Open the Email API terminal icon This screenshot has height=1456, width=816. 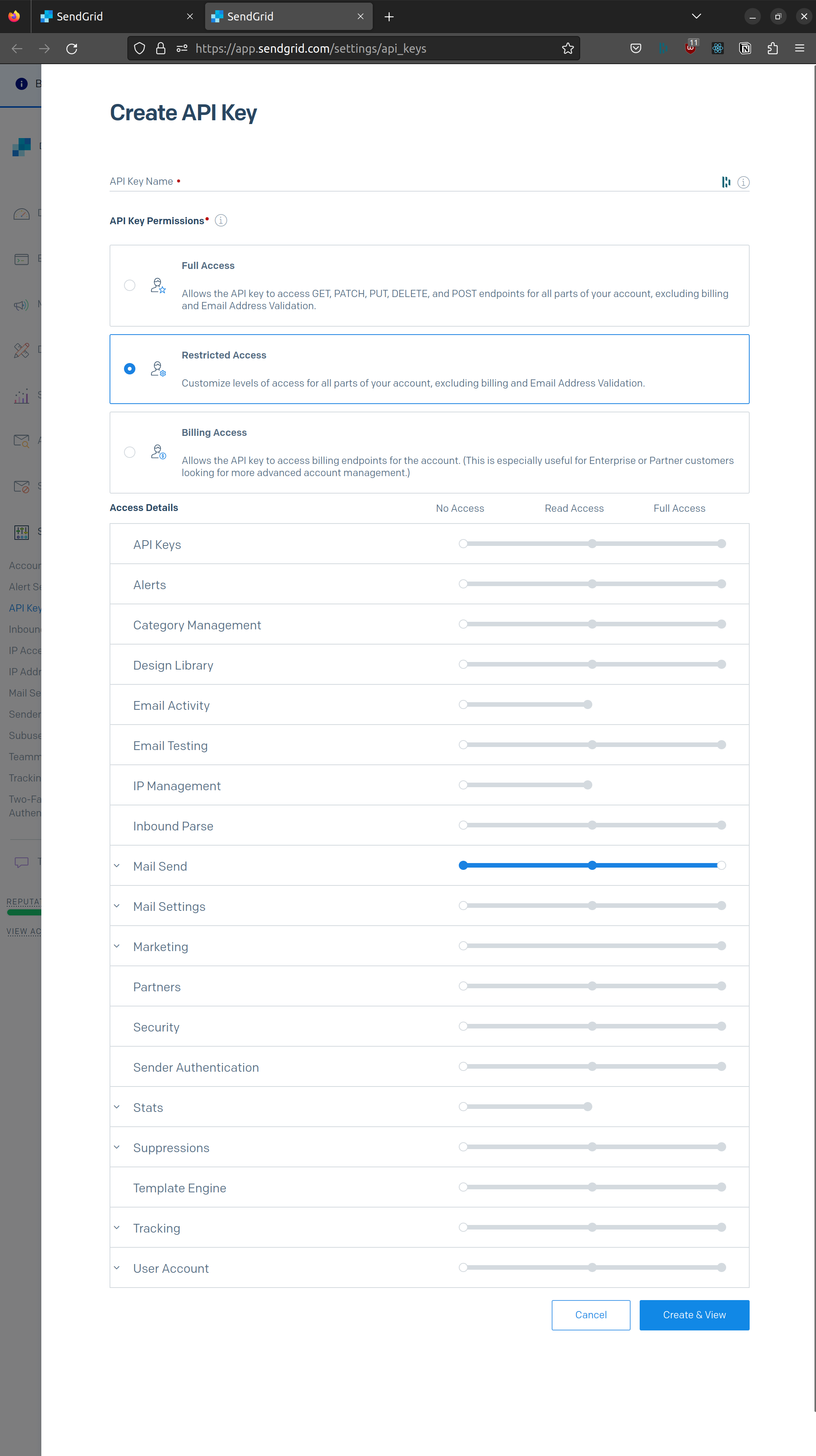coord(22,259)
